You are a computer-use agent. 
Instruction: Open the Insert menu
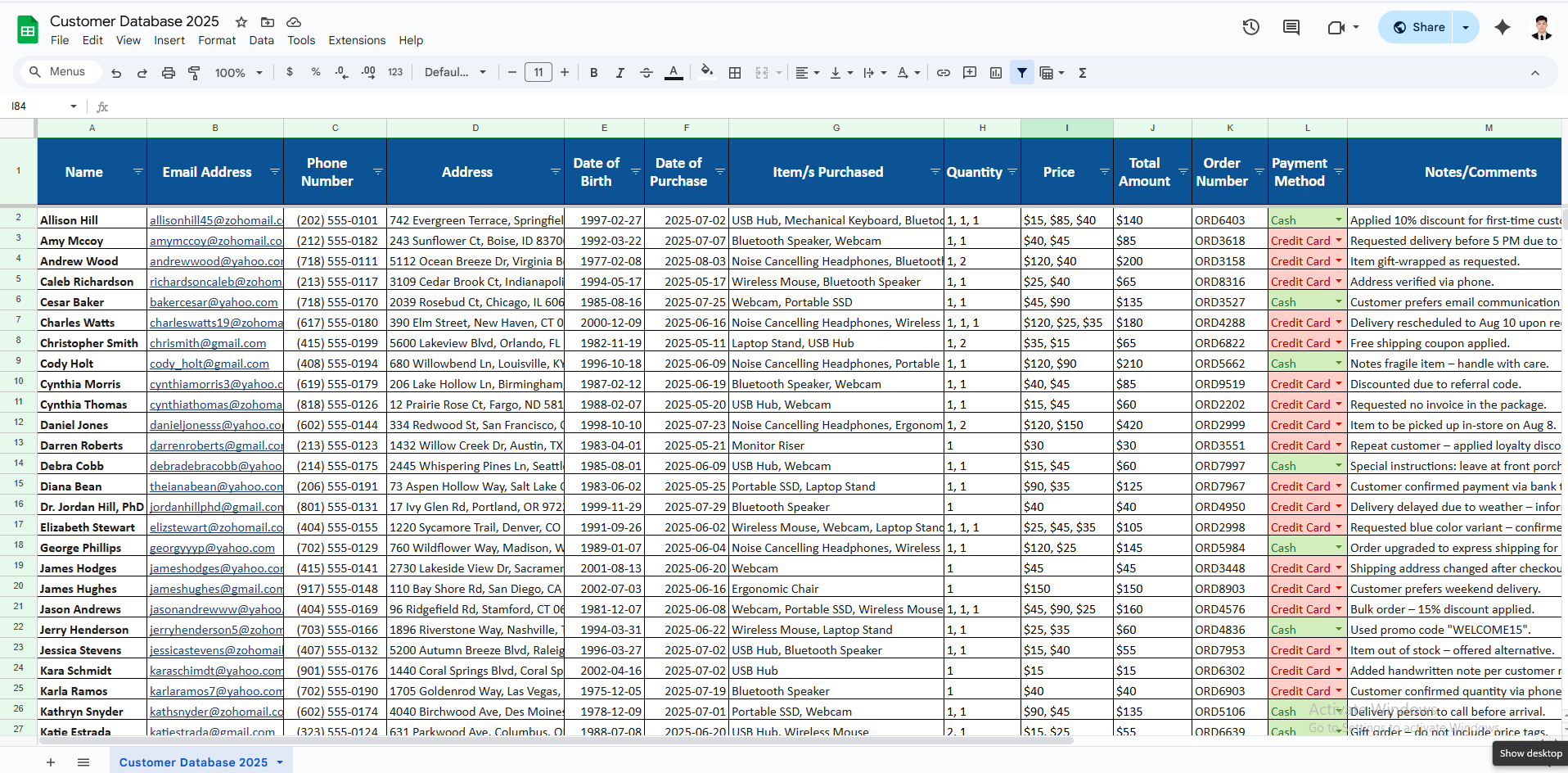pyautogui.click(x=169, y=40)
